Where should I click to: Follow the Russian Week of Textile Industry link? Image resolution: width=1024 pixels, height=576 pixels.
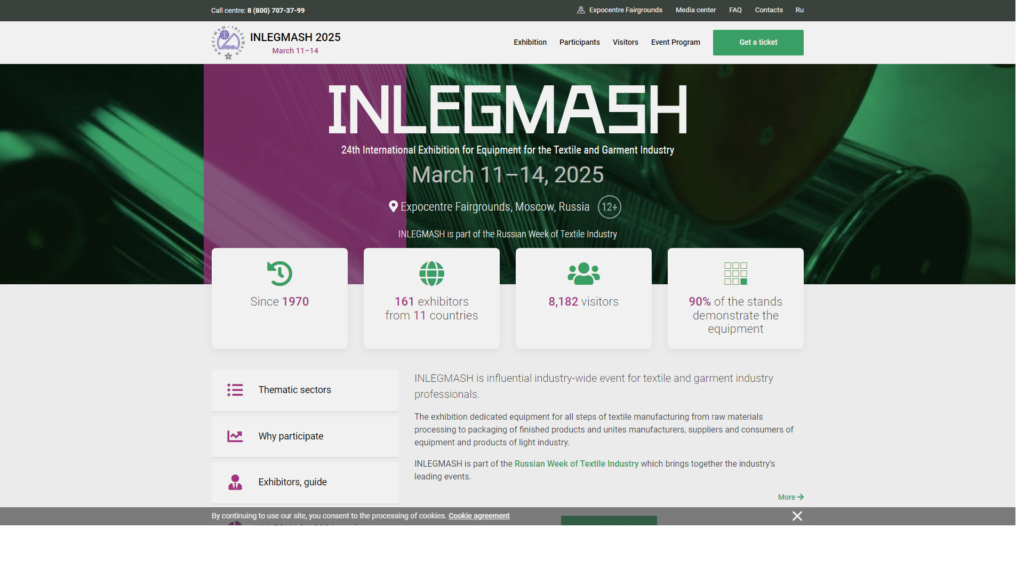coord(576,464)
